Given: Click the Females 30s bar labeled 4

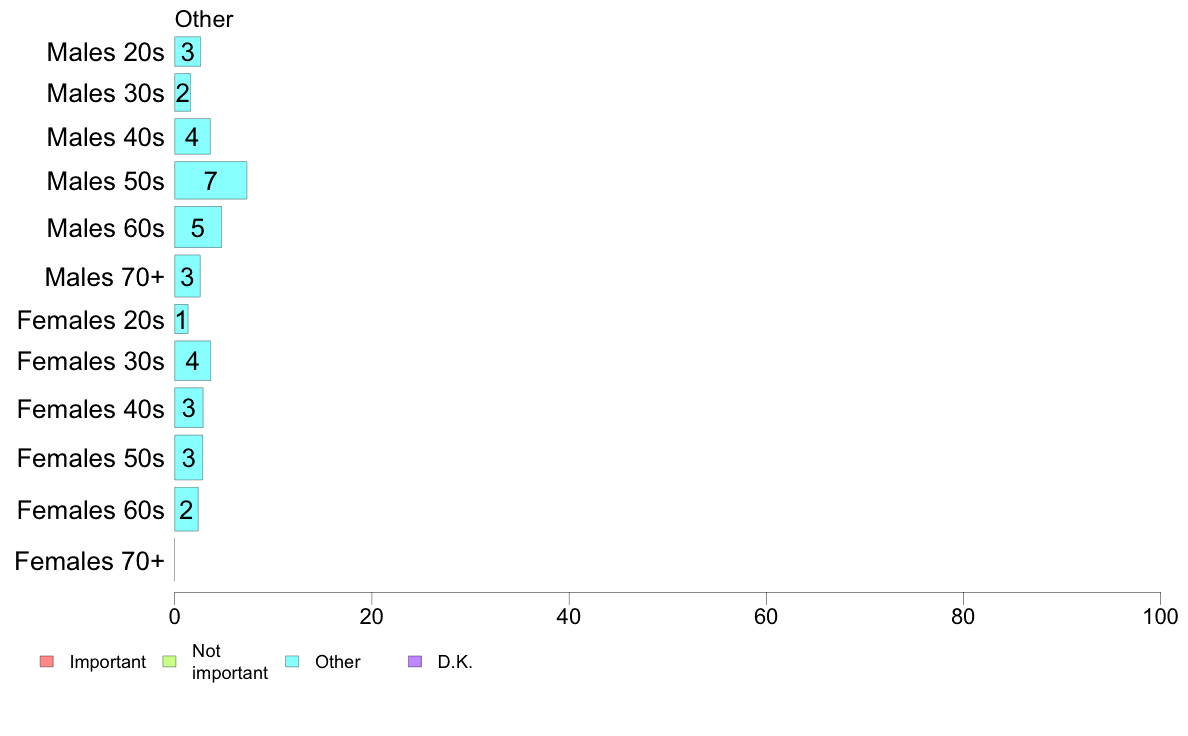Looking at the screenshot, I should (x=192, y=361).
